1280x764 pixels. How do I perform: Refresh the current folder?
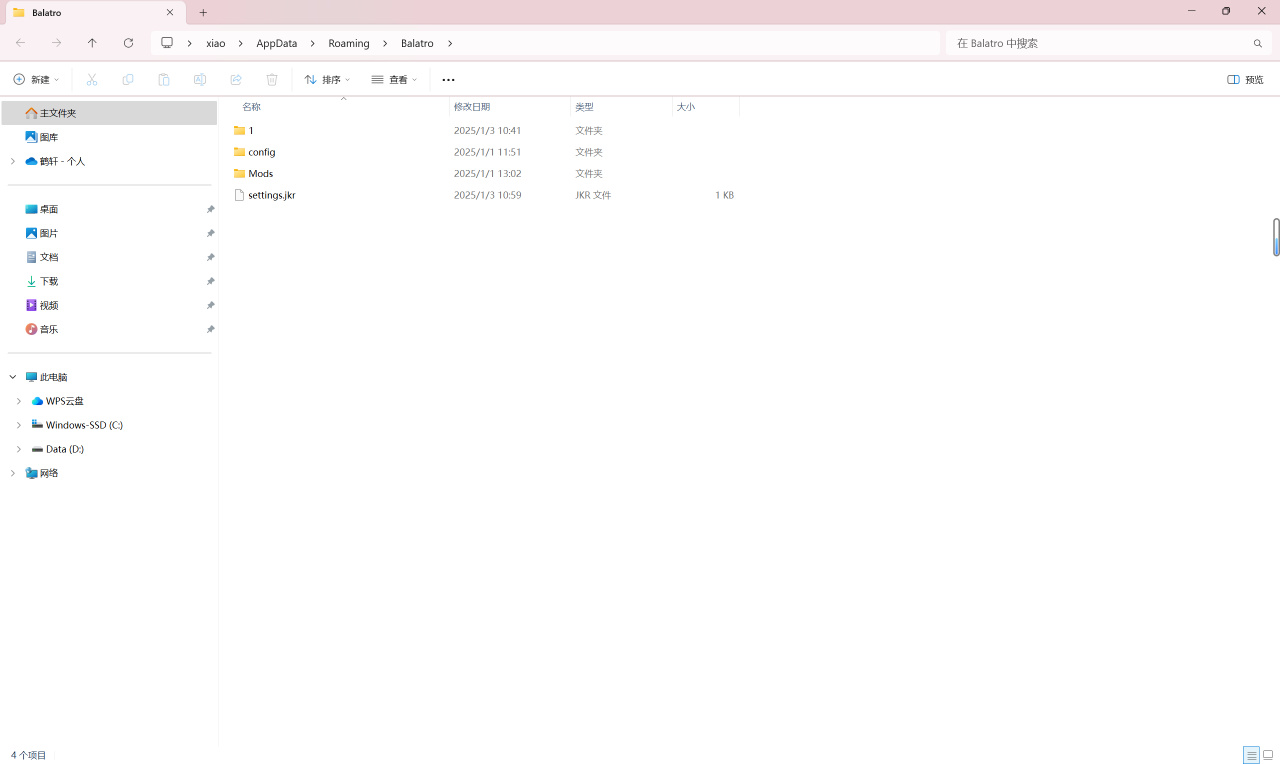(x=128, y=43)
